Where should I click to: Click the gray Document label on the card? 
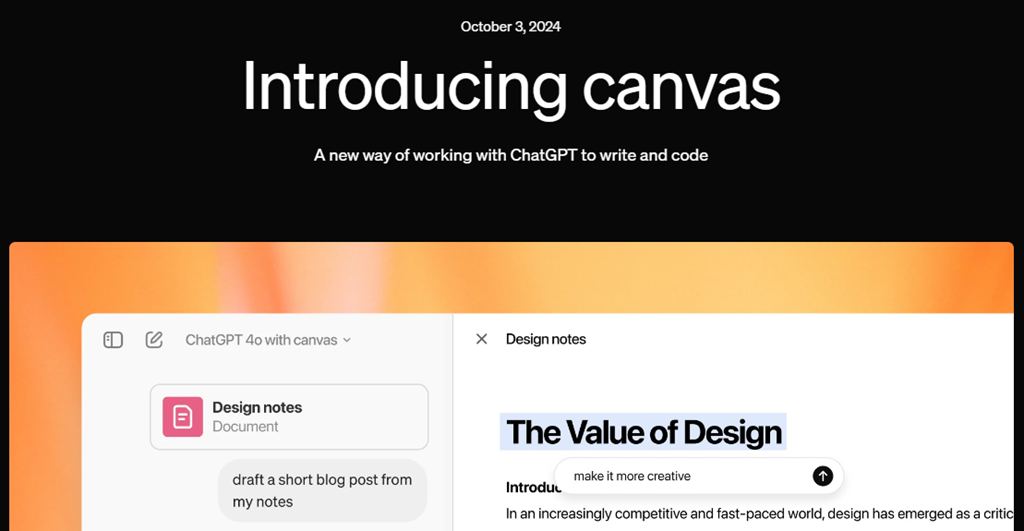pyautogui.click(x=245, y=426)
